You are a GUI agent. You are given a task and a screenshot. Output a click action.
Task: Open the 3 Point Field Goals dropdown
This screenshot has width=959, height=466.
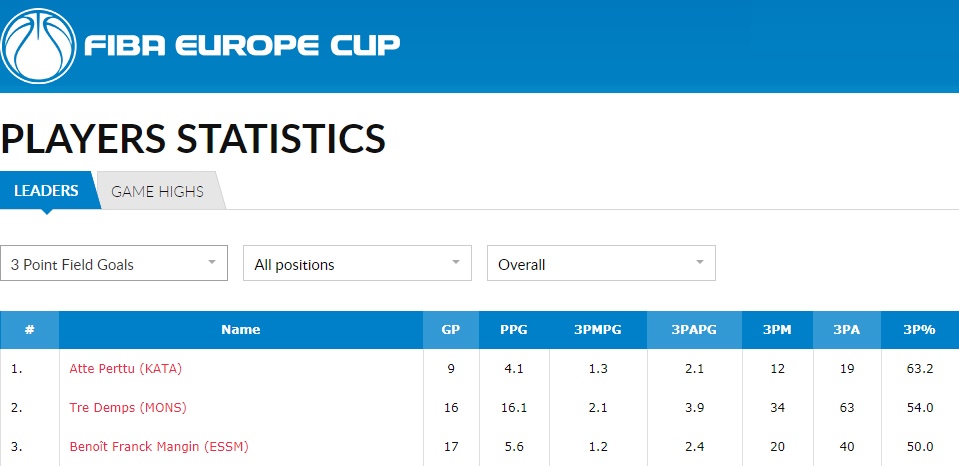point(114,264)
